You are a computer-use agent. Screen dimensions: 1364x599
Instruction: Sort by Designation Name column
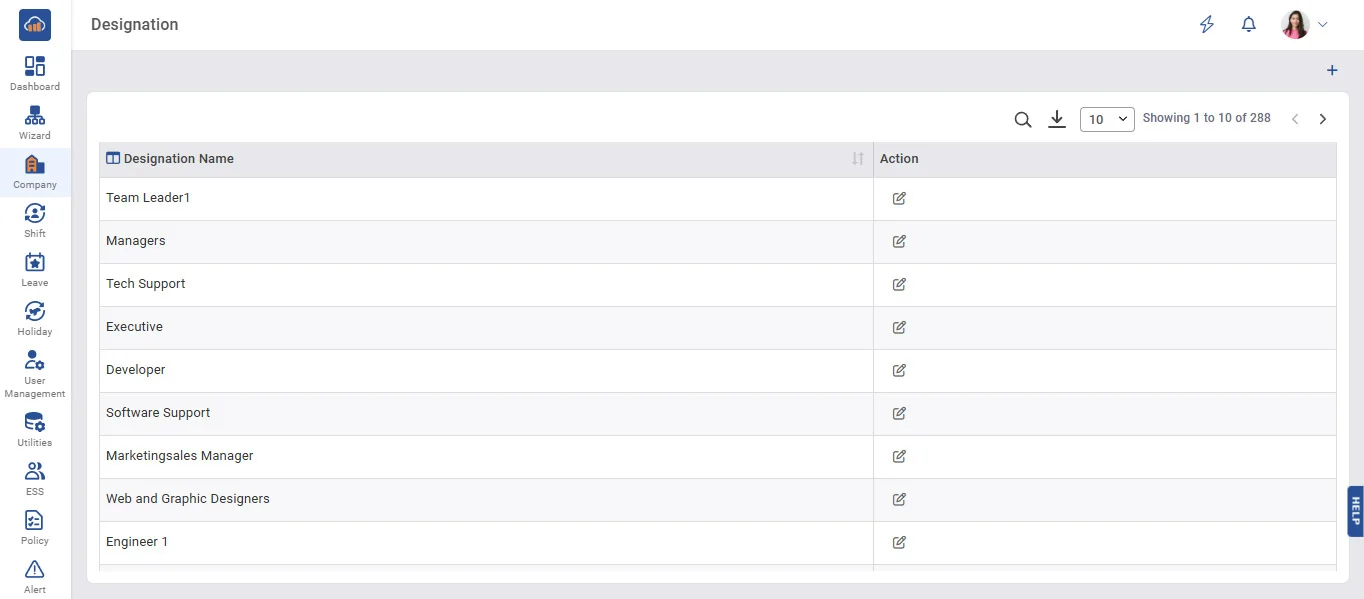coord(857,159)
